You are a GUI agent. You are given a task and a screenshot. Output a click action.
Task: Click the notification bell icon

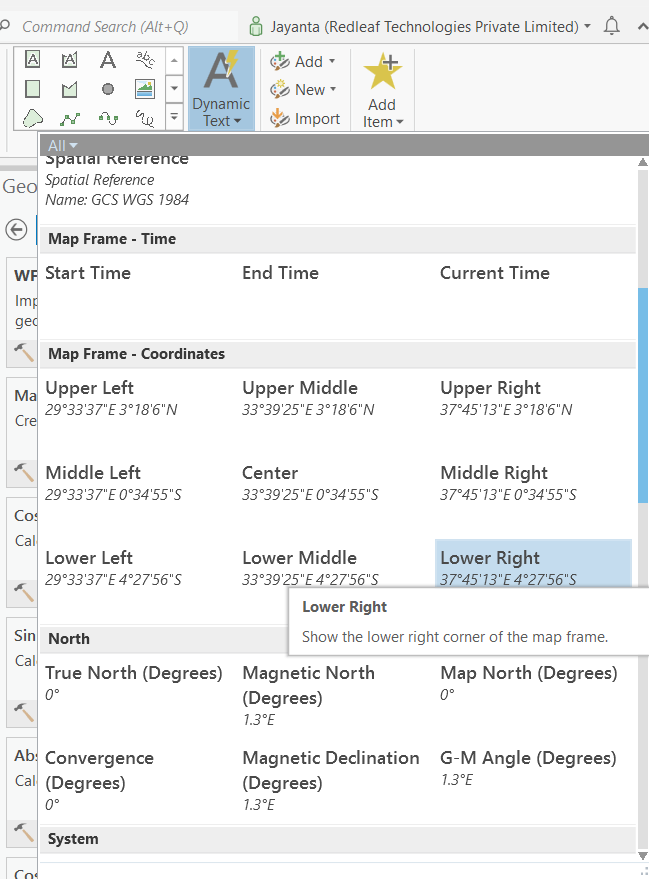point(611,25)
